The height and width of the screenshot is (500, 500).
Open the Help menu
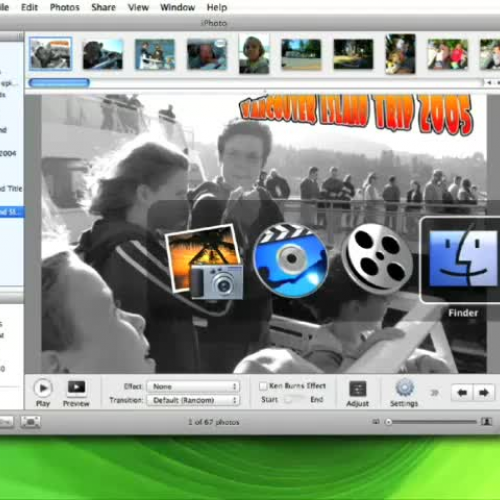[217, 7]
